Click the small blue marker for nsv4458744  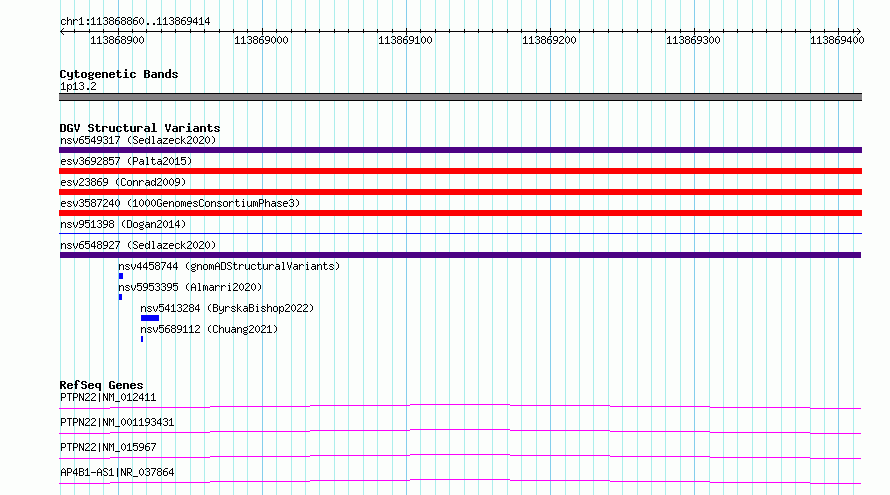(x=121, y=276)
